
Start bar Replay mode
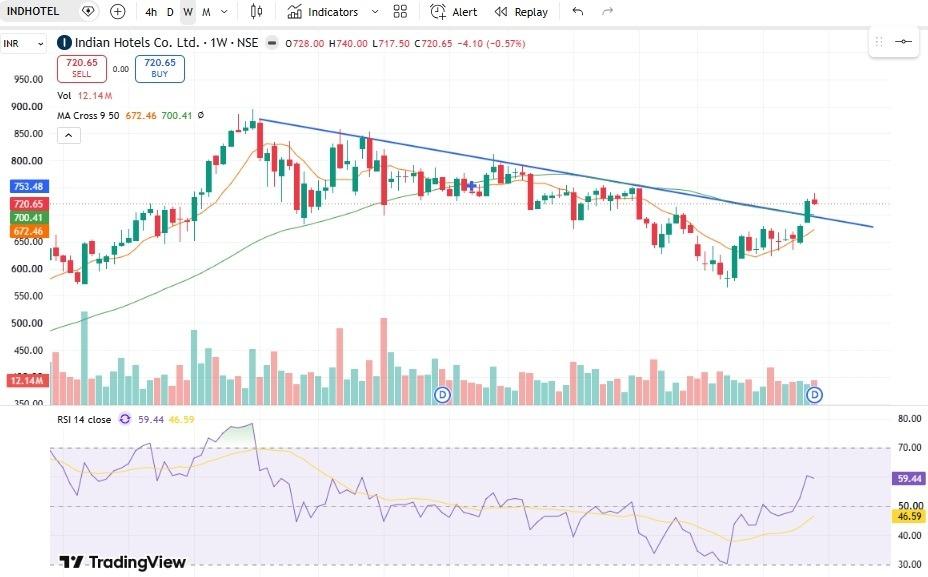(x=521, y=12)
